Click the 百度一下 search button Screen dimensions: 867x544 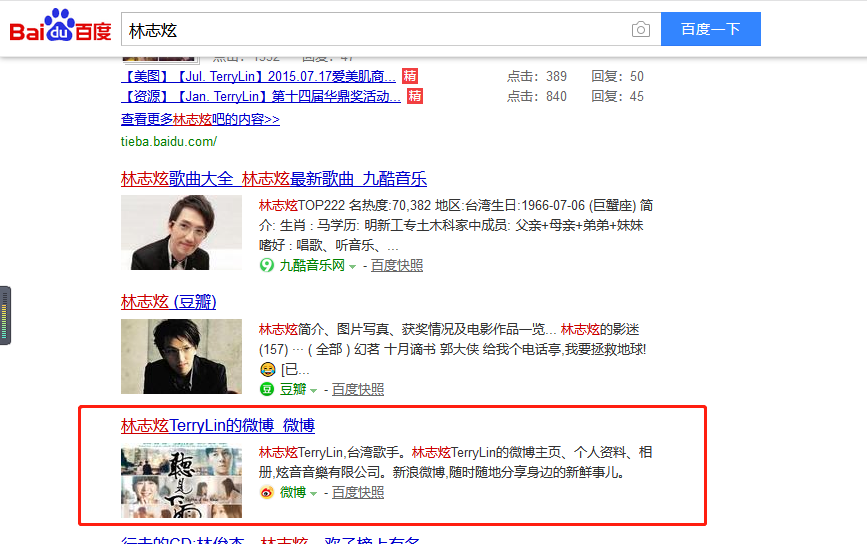point(711,29)
